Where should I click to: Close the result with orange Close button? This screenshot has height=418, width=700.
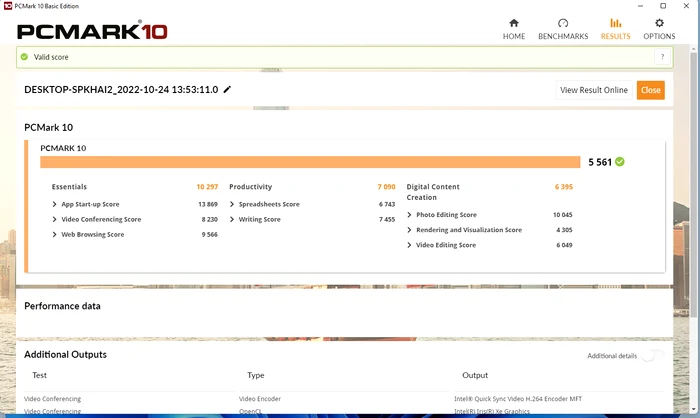click(650, 90)
